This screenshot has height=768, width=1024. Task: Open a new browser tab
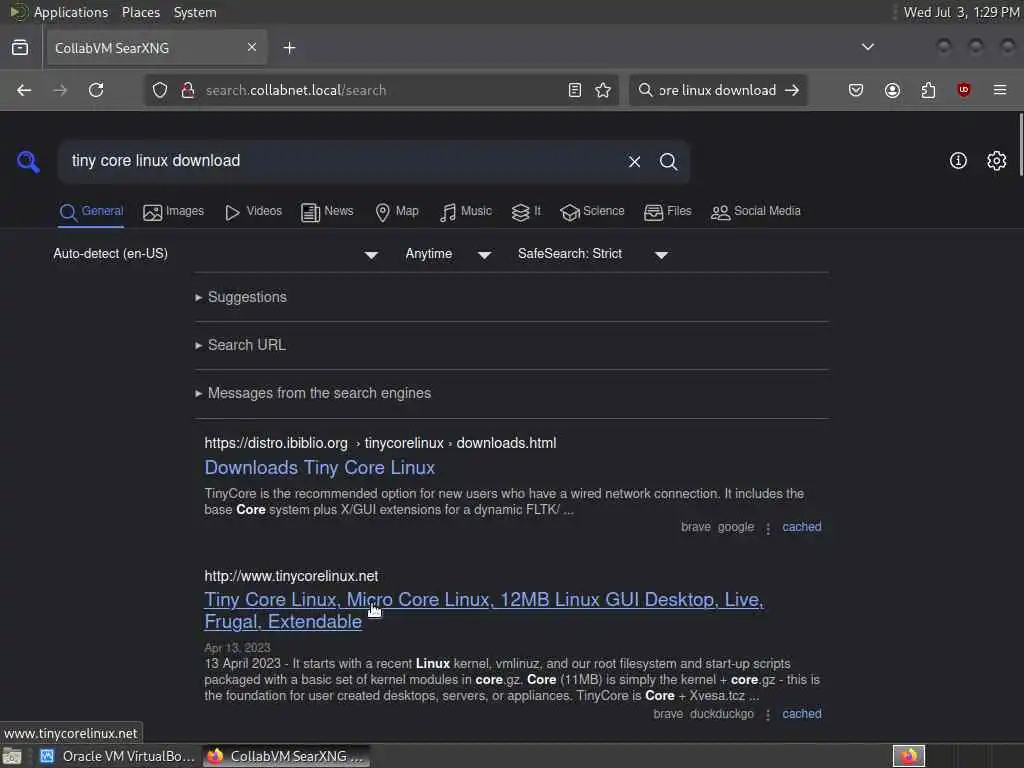tap(289, 48)
